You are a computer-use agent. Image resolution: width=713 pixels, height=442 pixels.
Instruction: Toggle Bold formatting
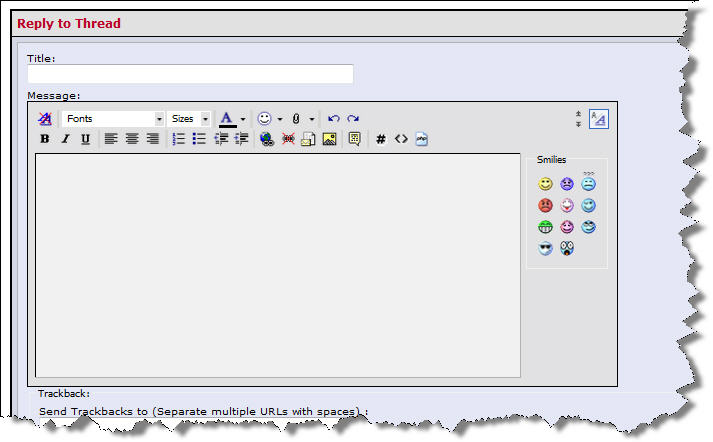coord(45,139)
